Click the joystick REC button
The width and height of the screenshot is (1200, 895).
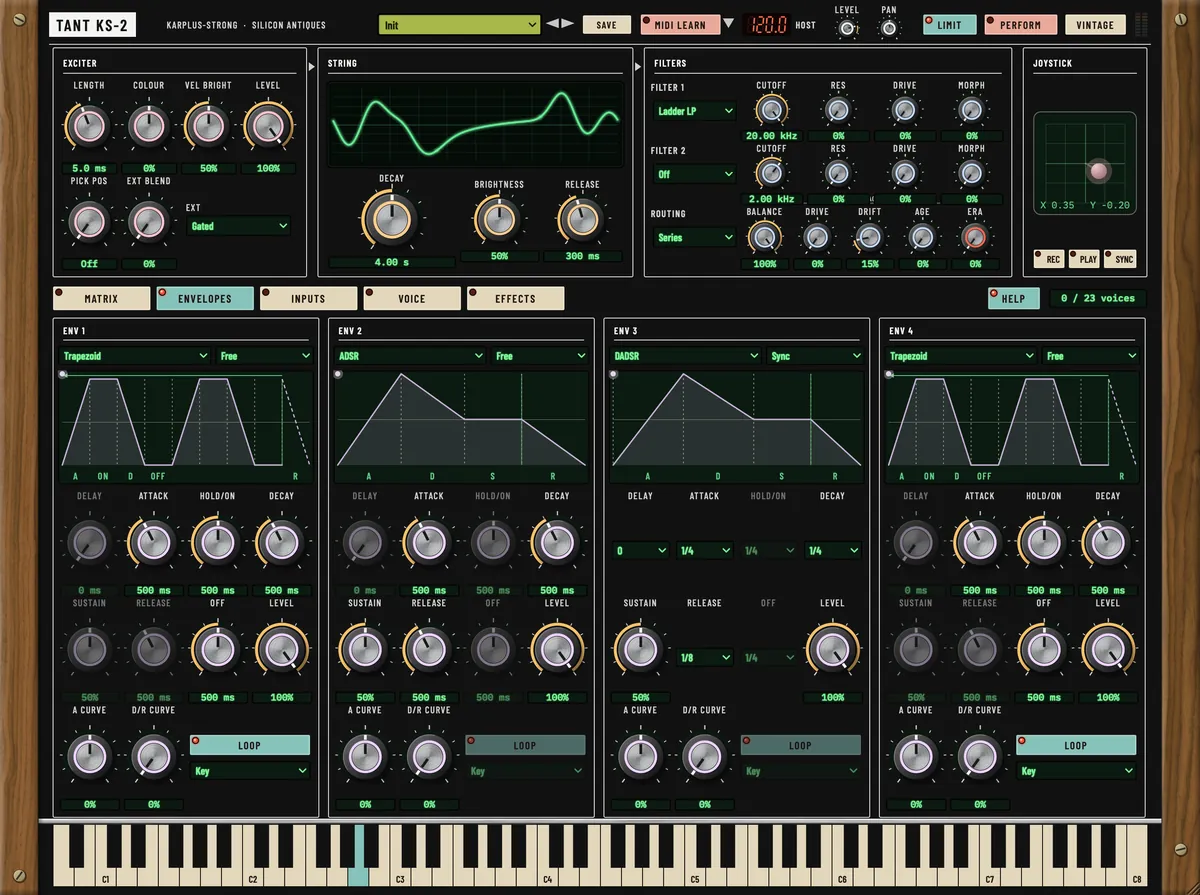[x=1050, y=259]
